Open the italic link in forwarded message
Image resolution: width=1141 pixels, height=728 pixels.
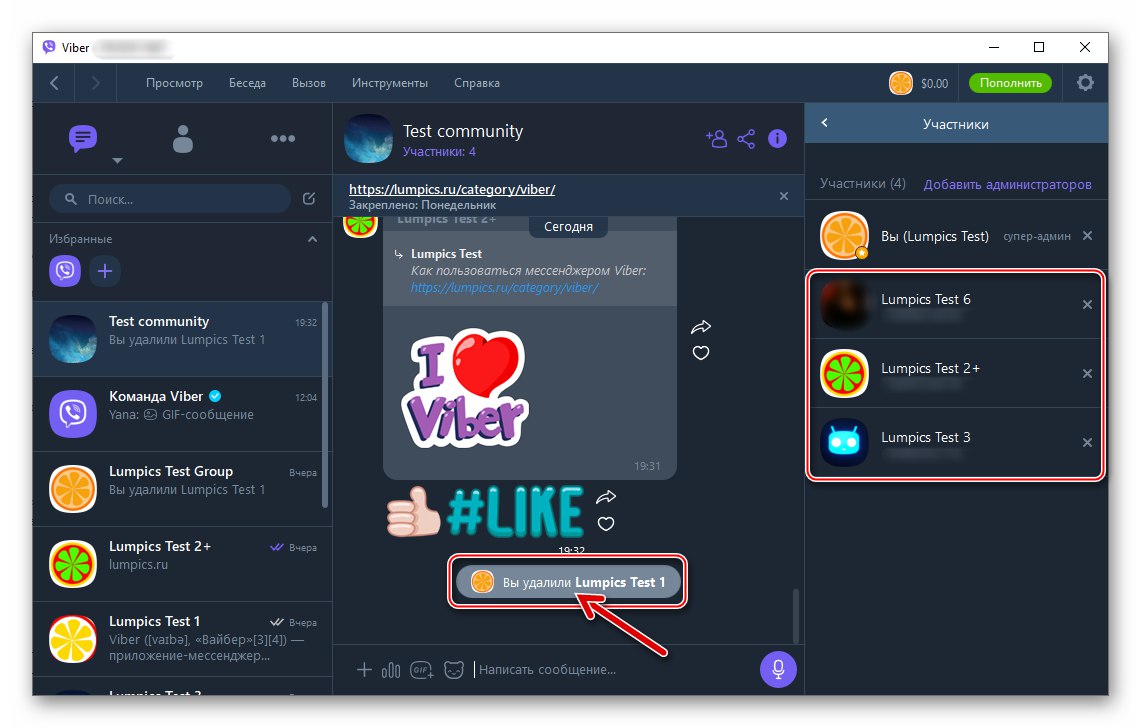click(504, 288)
